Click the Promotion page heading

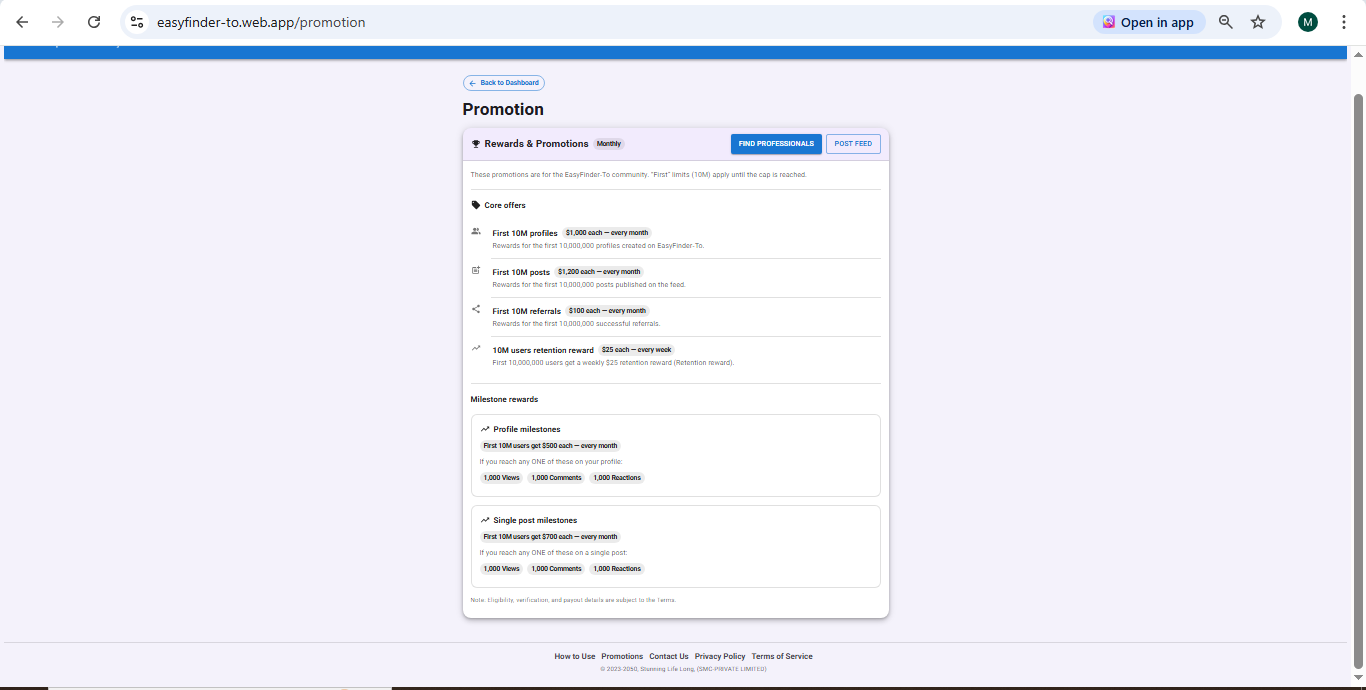(503, 109)
